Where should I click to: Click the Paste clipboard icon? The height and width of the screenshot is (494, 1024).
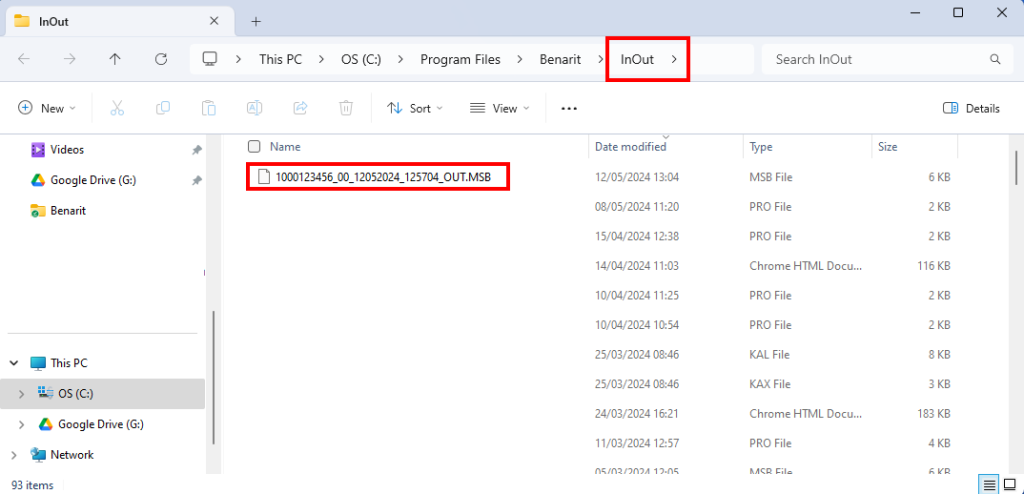209,108
